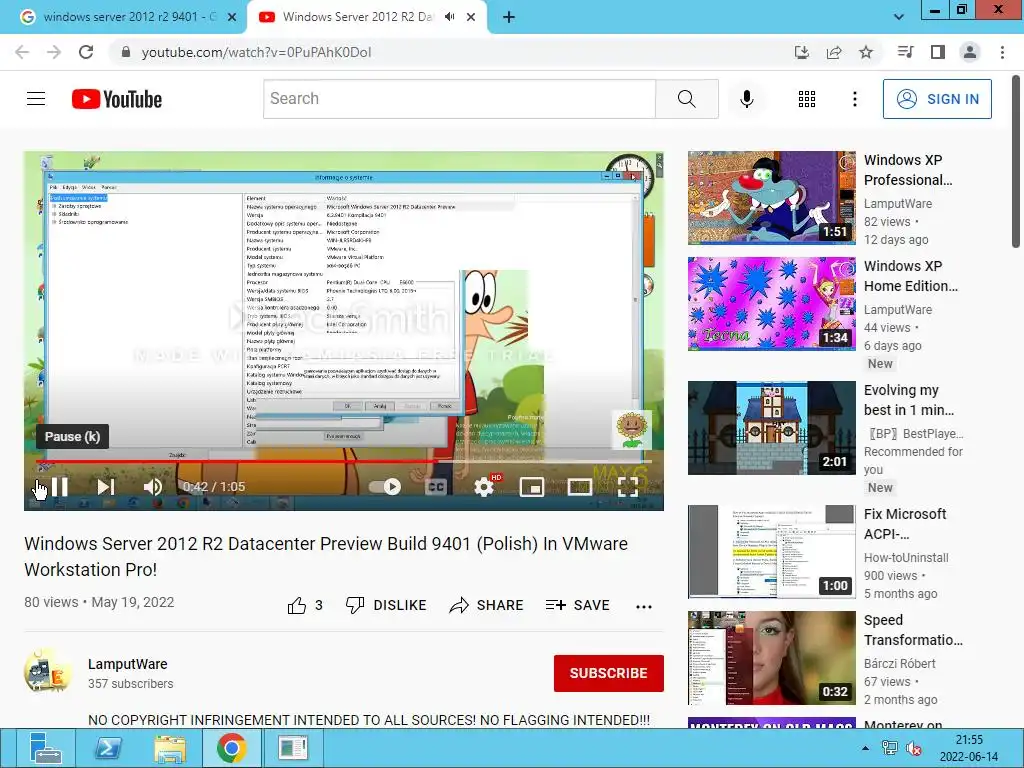Reload the current page
Image resolution: width=1024 pixels, height=768 pixels.
(x=86, y=52)
